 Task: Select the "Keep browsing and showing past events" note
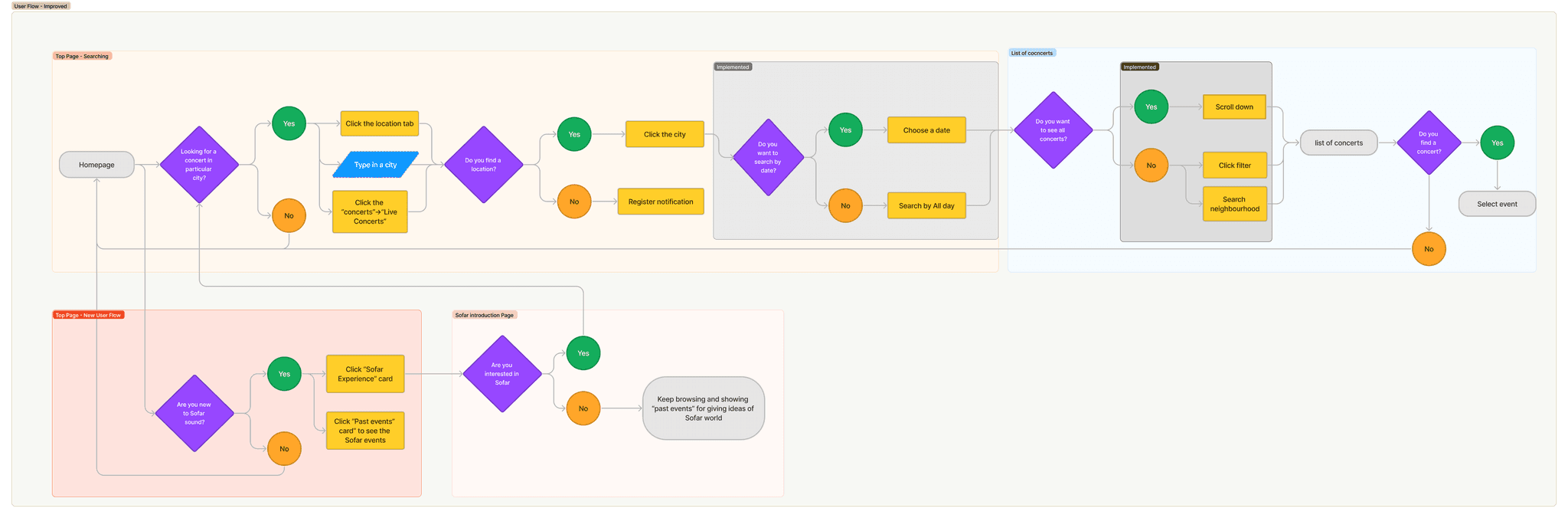click(703, 408)
